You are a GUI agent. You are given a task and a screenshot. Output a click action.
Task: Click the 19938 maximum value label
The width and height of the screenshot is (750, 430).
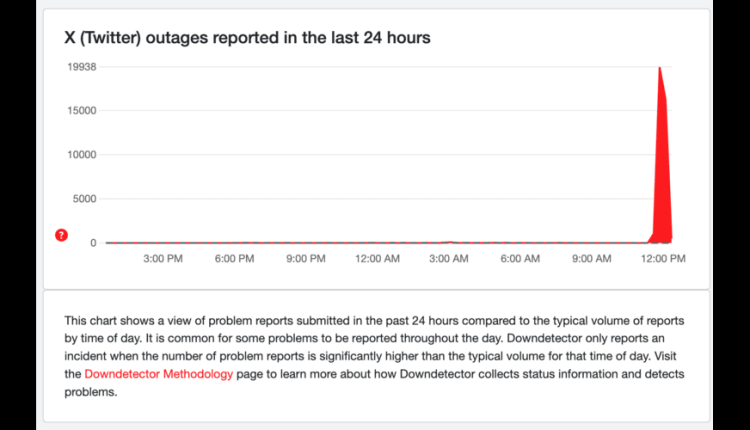click(x=82, y=67)
